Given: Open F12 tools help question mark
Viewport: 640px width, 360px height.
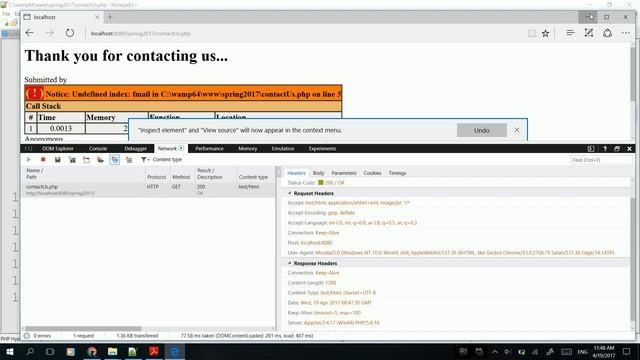Looking at the screenshot, I should tap(604, 149).
